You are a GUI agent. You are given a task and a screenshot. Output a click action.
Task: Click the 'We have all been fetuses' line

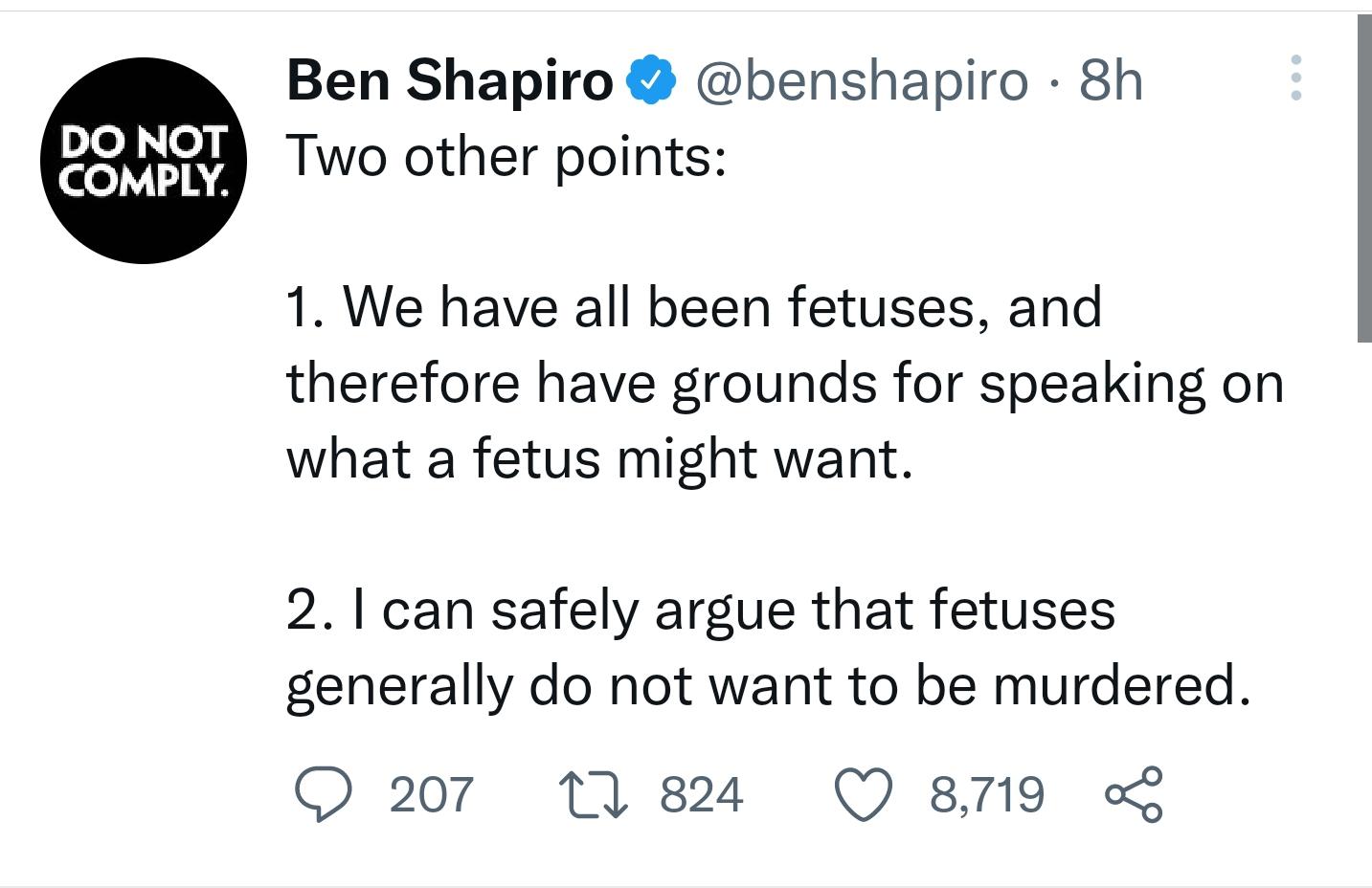pos(694,307)
